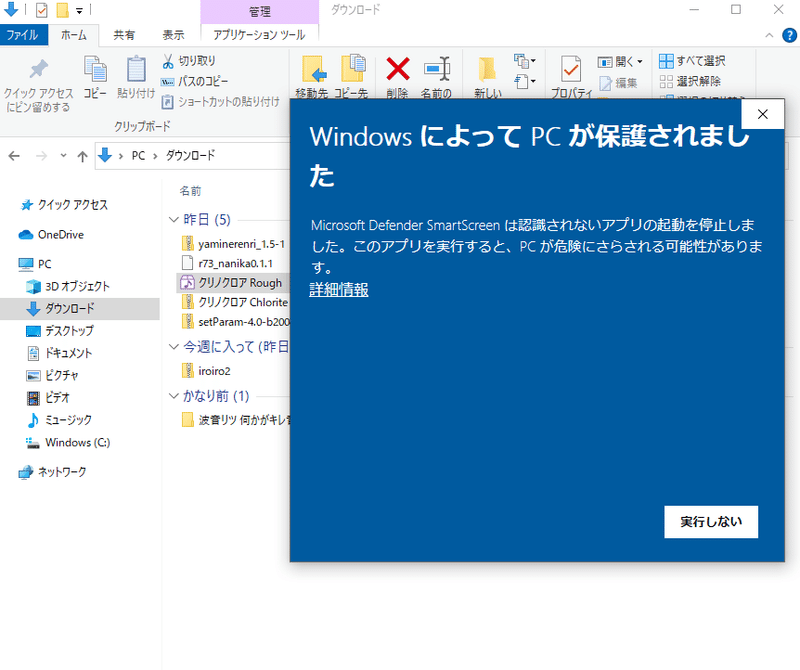Open recent locations dropdown arrow

[63, 156]
